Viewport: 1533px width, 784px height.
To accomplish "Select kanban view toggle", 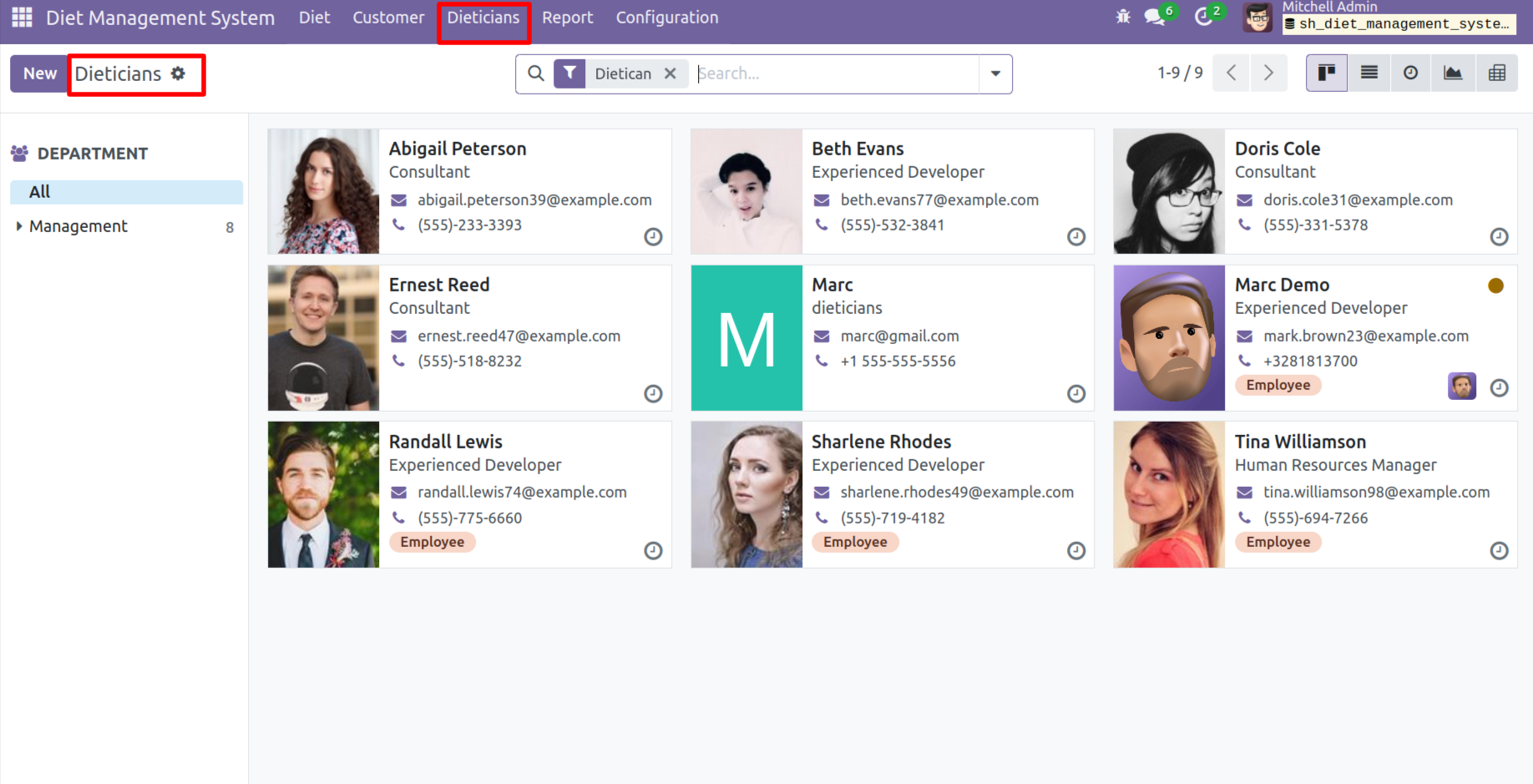I will (1326, 73).
